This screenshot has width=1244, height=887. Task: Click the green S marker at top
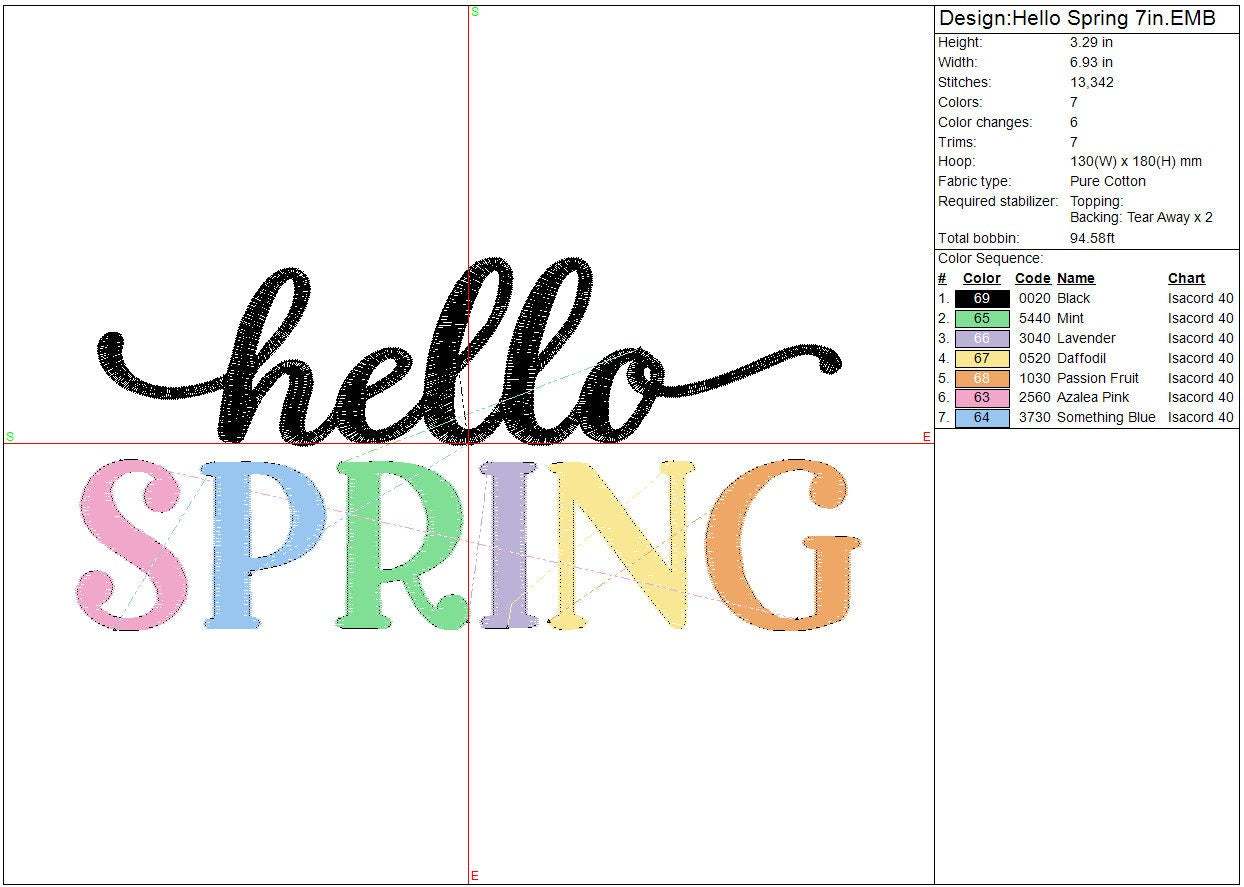coord(474,12)
